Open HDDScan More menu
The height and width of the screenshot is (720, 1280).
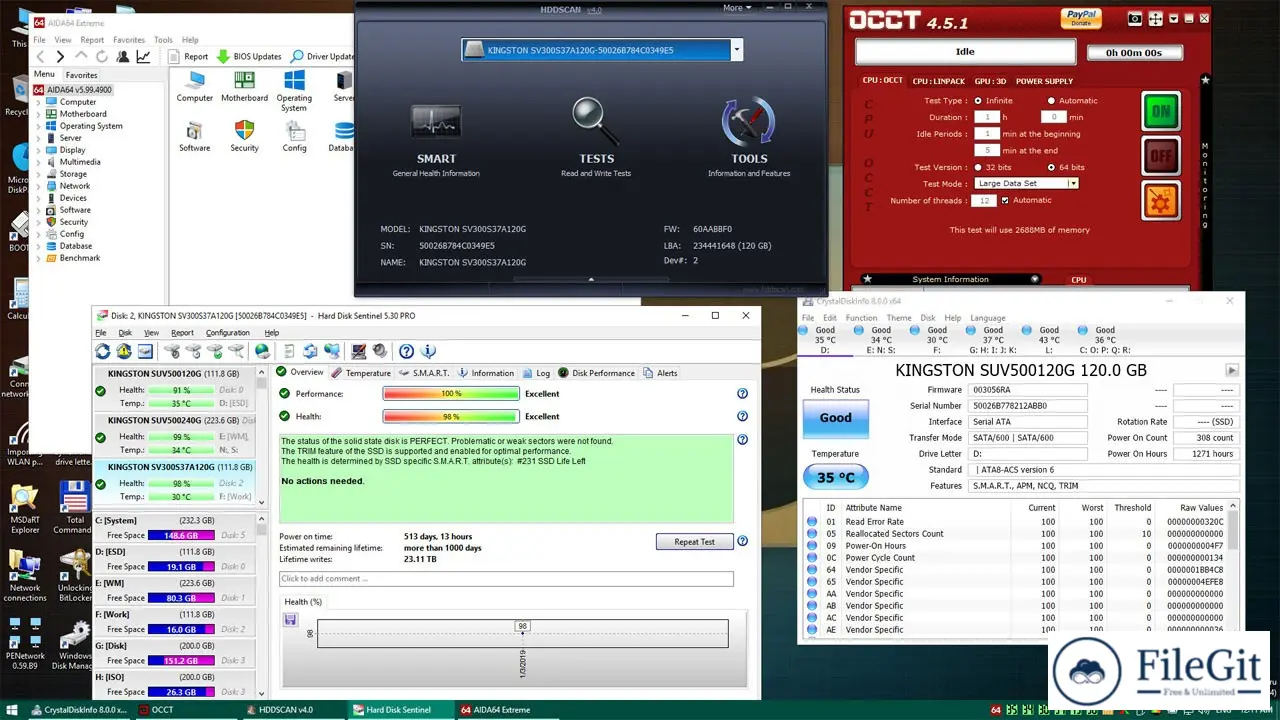[737, 8]
